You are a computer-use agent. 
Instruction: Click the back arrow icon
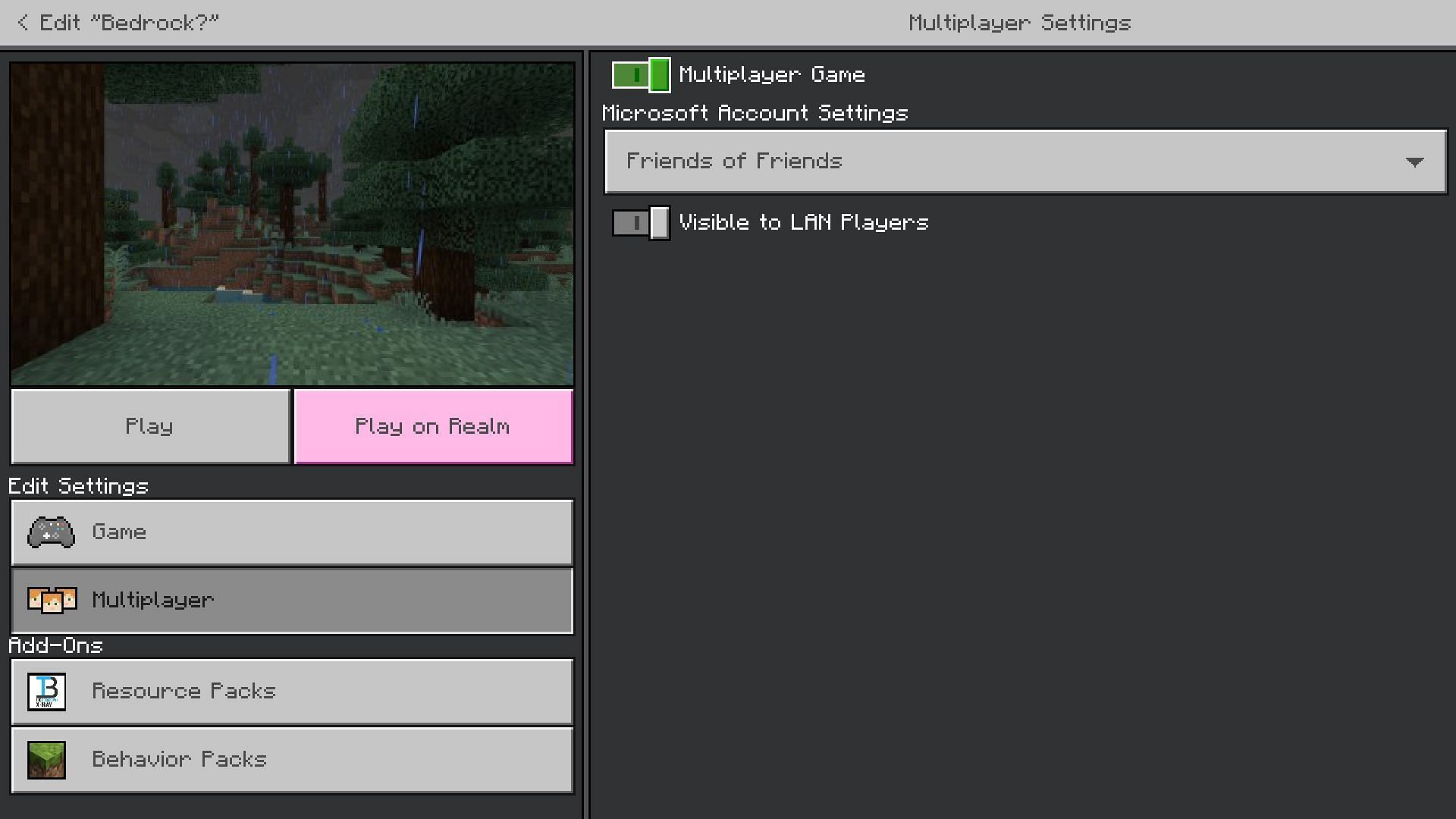(21, 22)
